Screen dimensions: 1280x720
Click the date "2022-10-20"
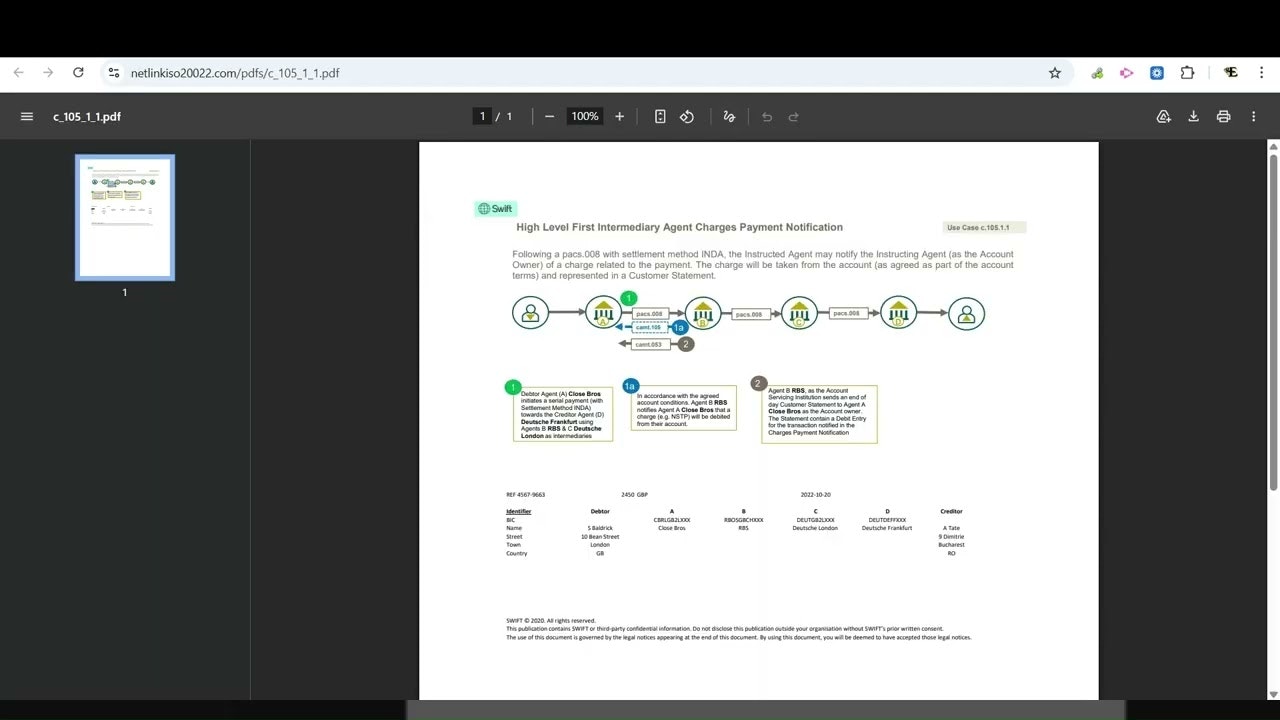tap(815, 494)
